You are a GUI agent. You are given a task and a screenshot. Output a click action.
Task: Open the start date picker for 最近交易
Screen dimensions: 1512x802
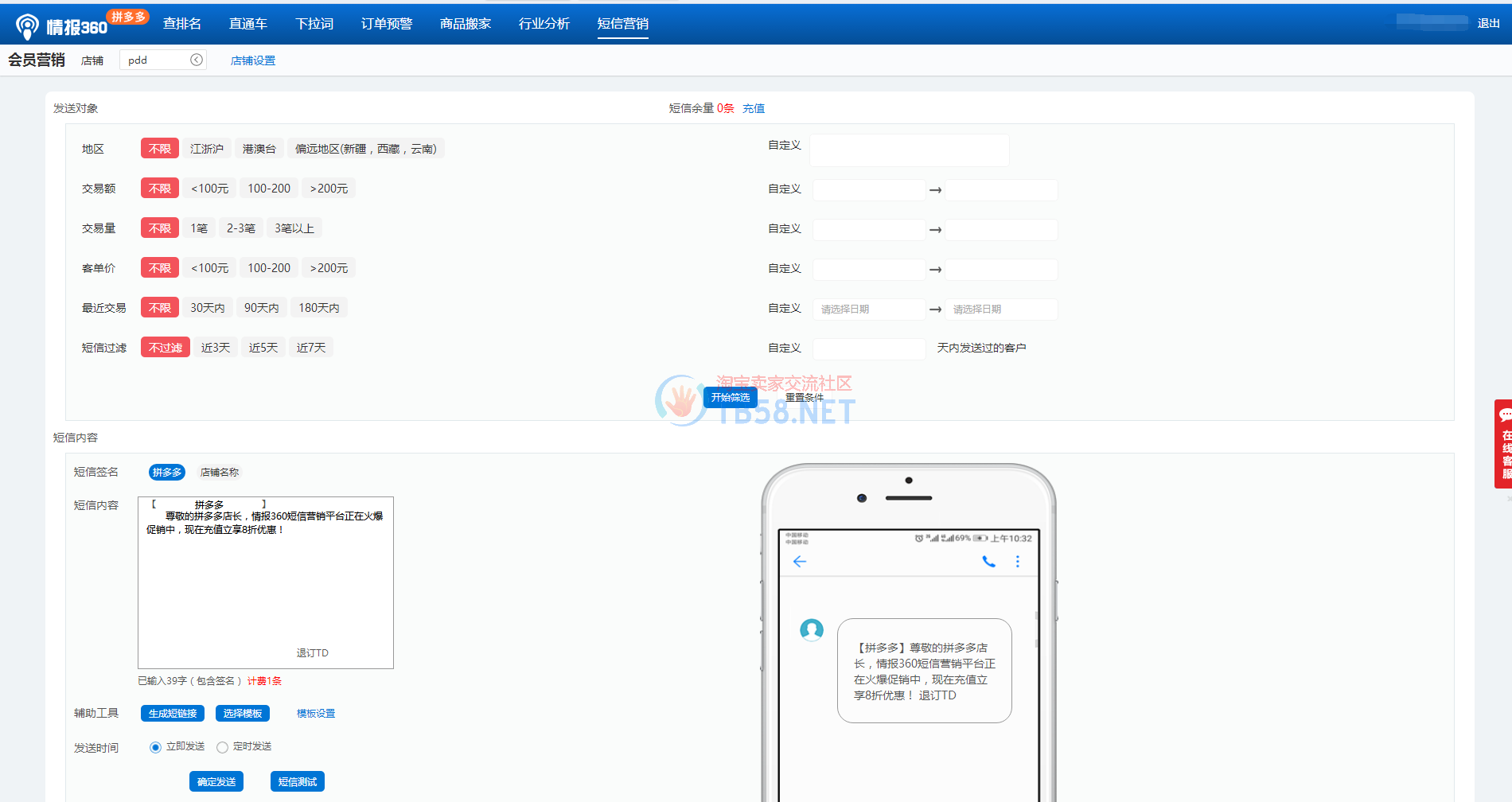coord(869,310)
